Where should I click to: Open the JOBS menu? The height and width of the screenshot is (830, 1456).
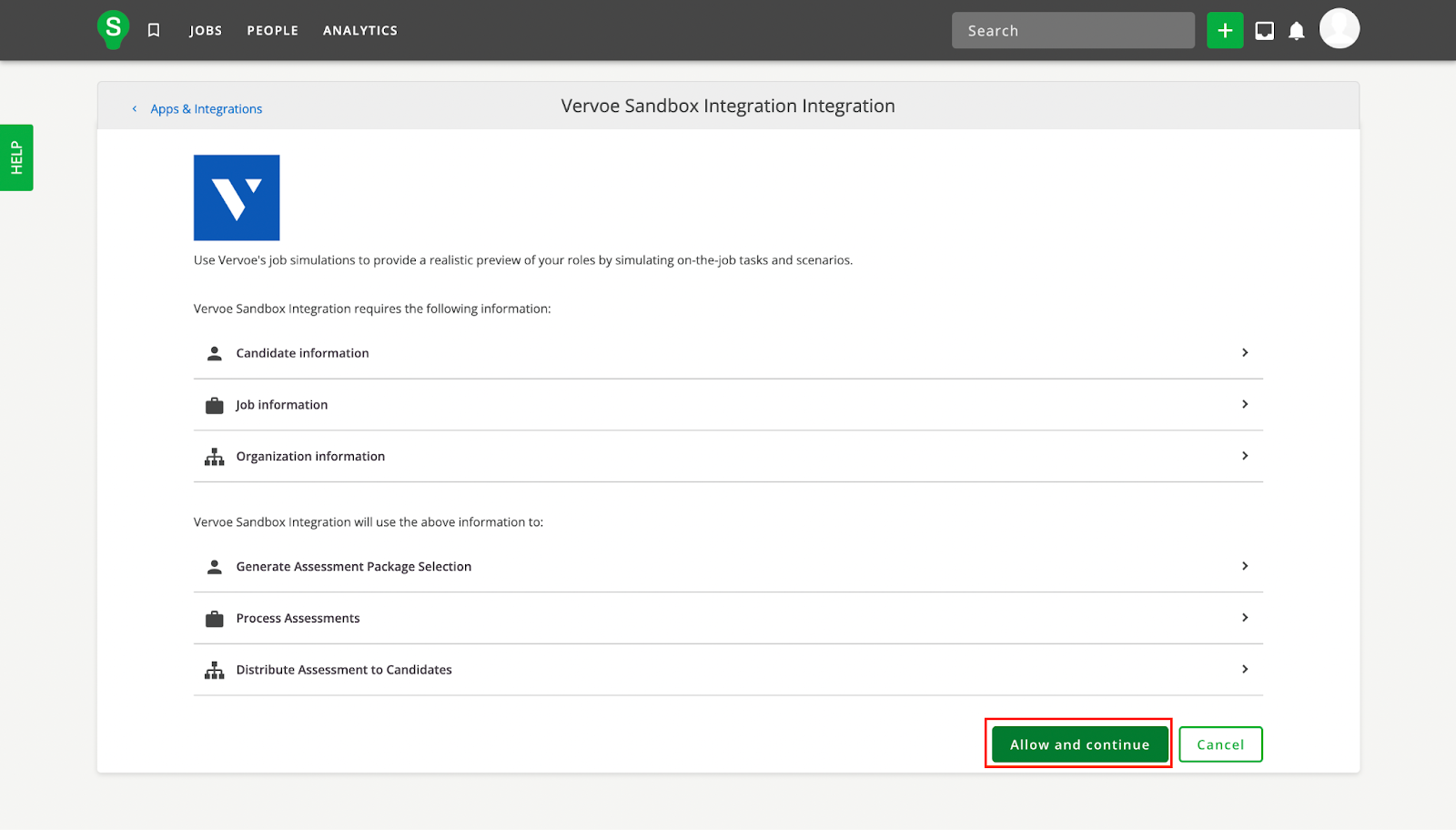(x=206, y=30)
